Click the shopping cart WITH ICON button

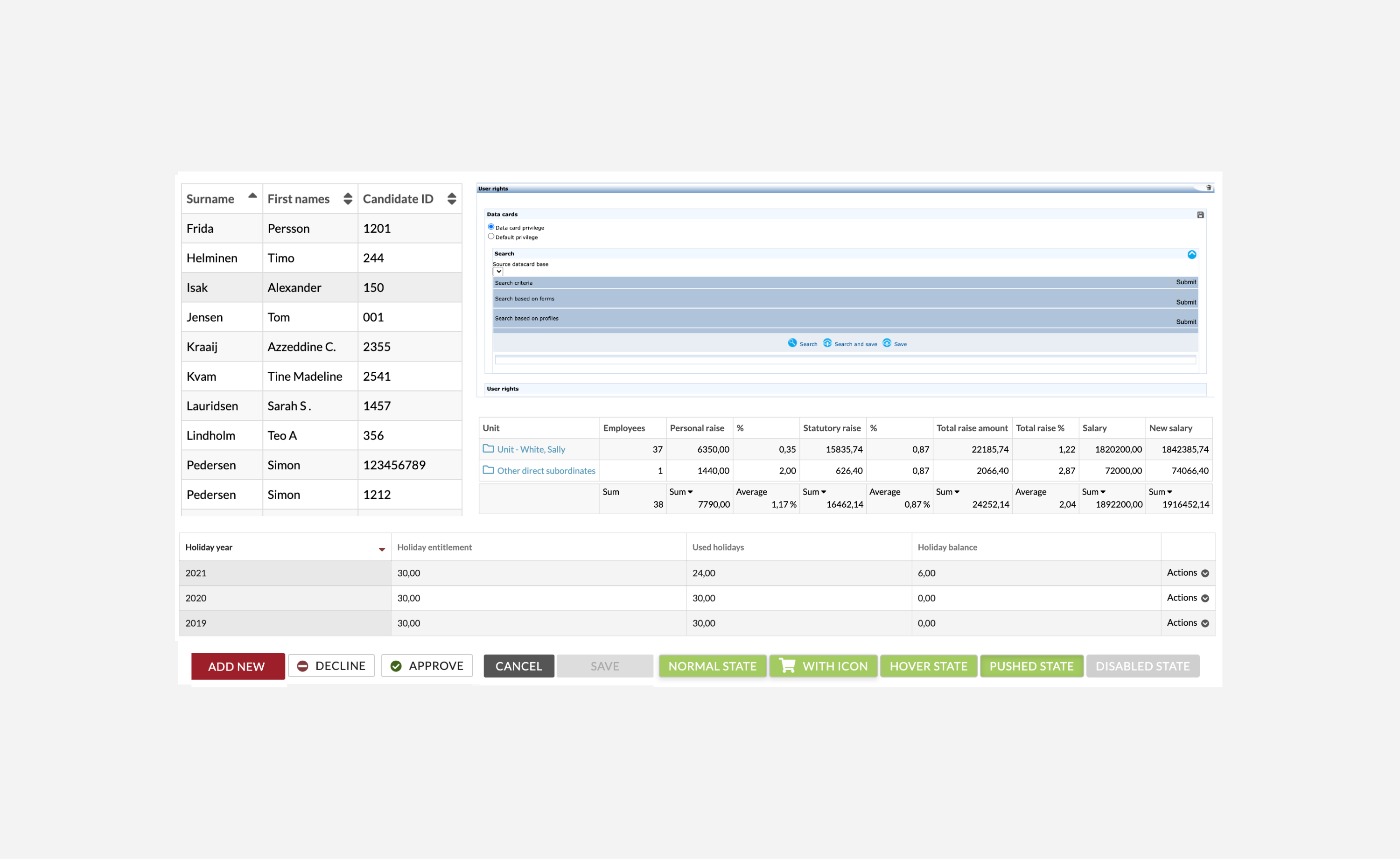click(823, 666)
